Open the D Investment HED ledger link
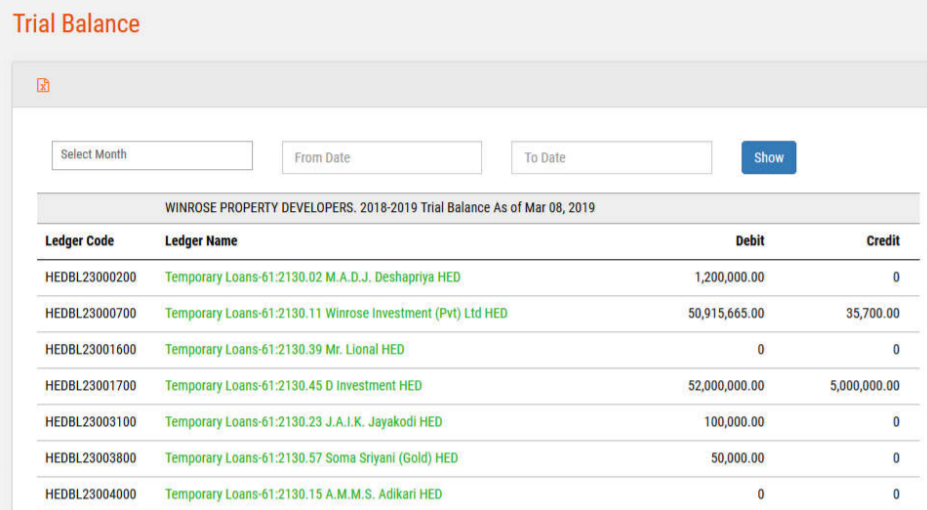This screenshot has height=510, width=927. (x=293, y=385)
